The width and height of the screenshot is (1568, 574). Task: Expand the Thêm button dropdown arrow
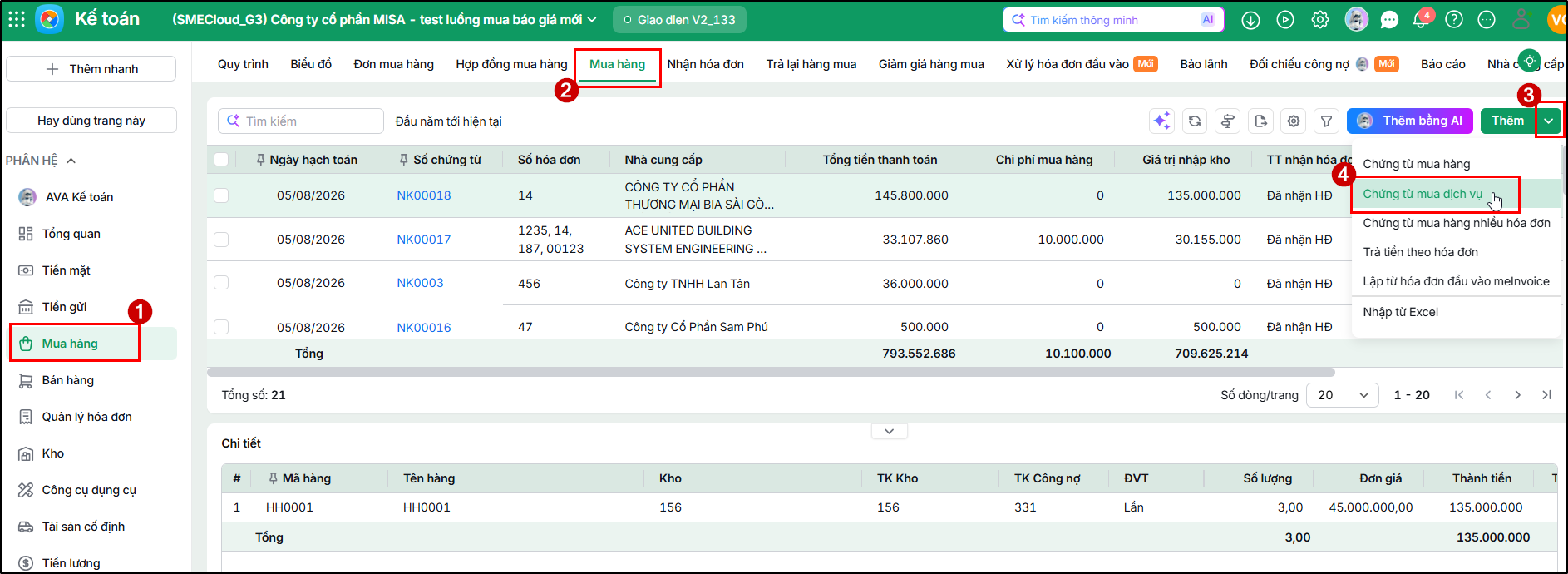coord(1549,121)
